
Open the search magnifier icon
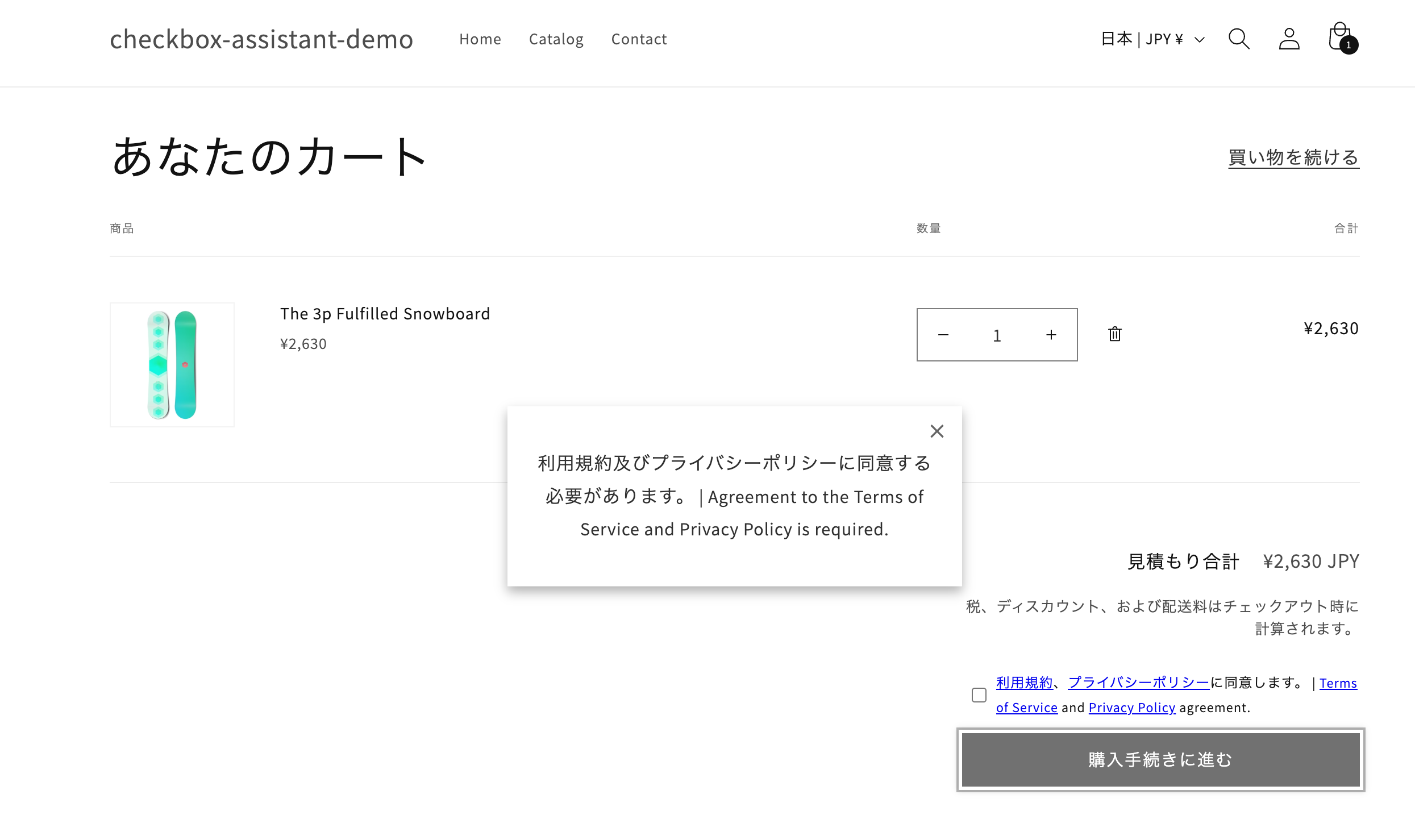click(x=1239, y=39)
